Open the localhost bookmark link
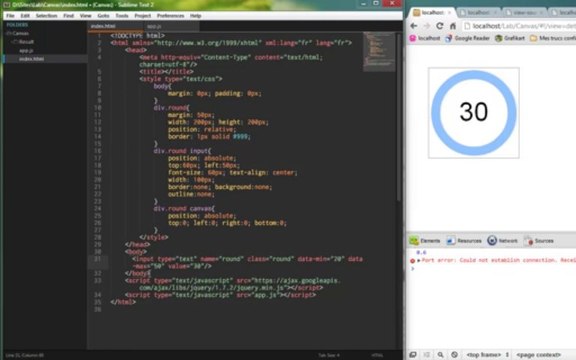The height and width of the screenshot is (360, 576). click(x=429, y=38)
